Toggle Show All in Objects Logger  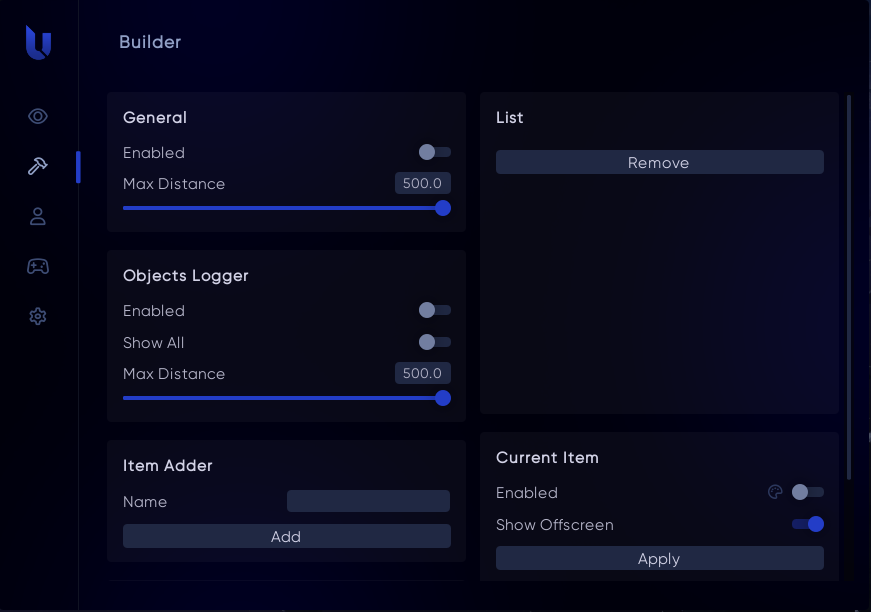coord(435,342)
